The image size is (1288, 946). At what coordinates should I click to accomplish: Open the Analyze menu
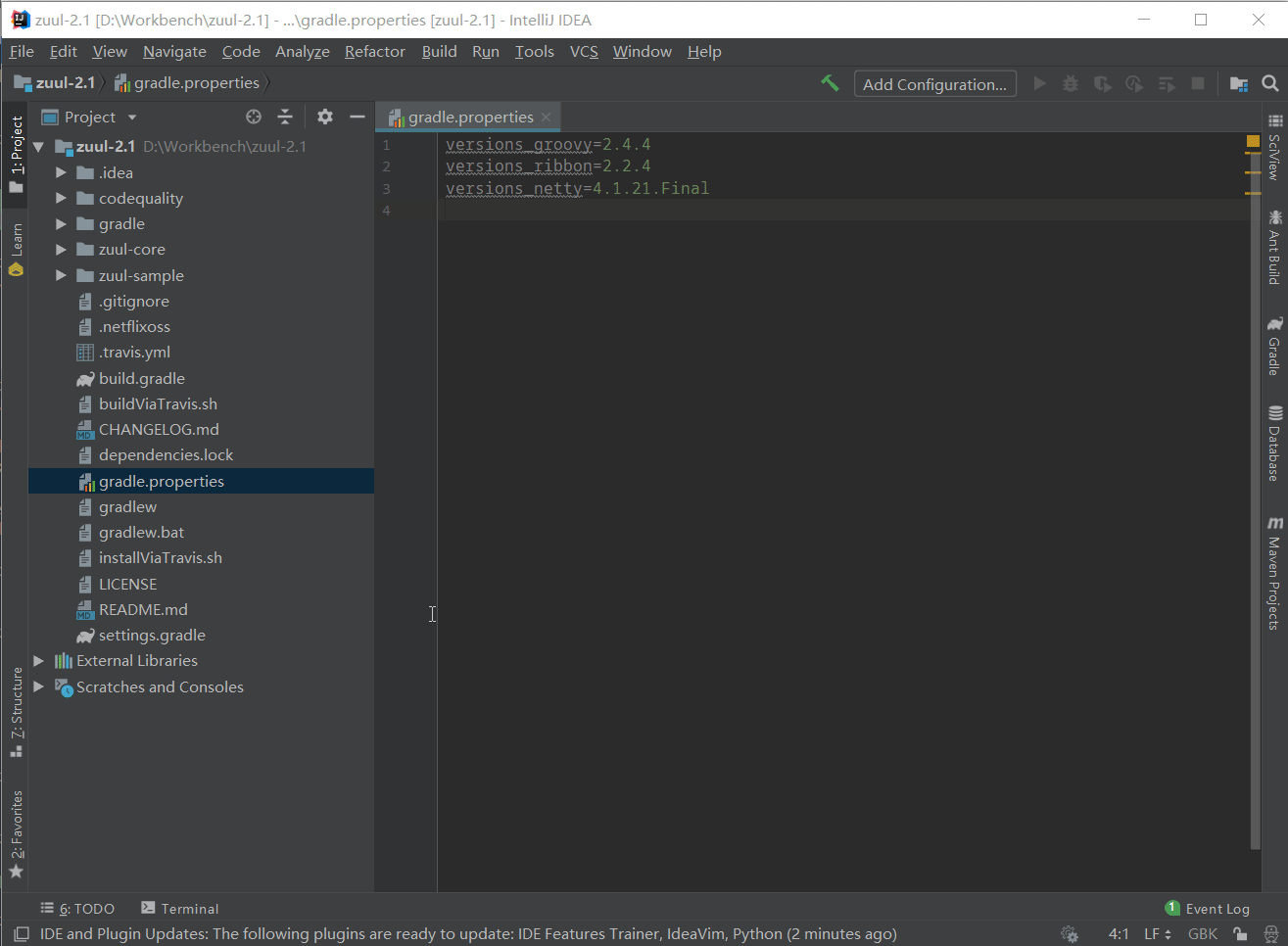[302, 51]
